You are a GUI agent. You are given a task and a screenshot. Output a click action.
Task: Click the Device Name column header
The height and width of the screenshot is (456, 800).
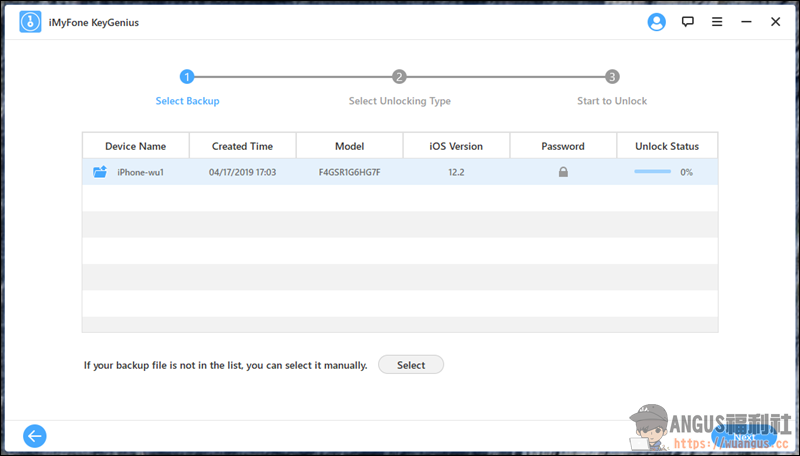click(135, 146)
